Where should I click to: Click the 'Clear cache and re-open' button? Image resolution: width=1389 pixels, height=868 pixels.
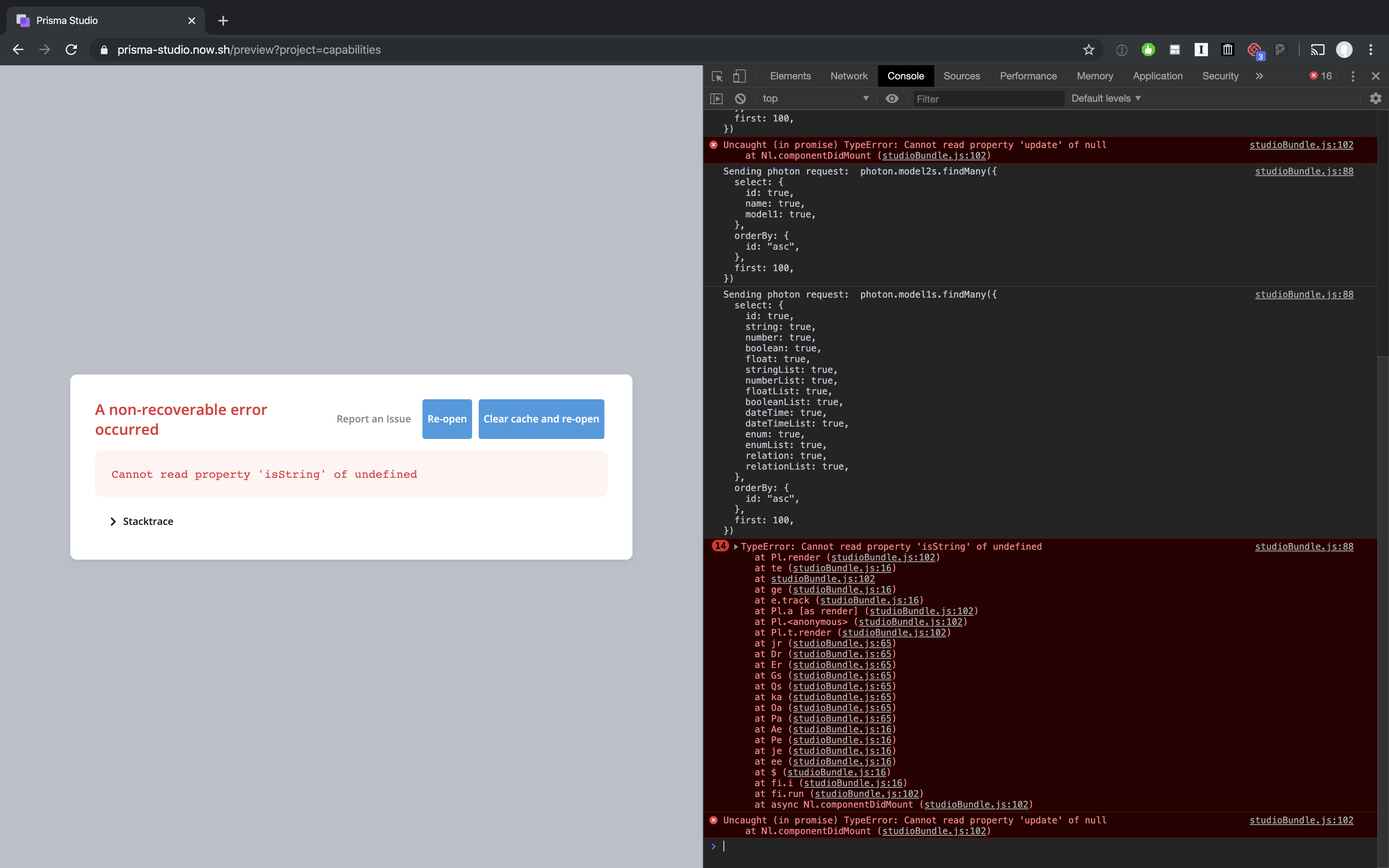(x=540, y=419)
